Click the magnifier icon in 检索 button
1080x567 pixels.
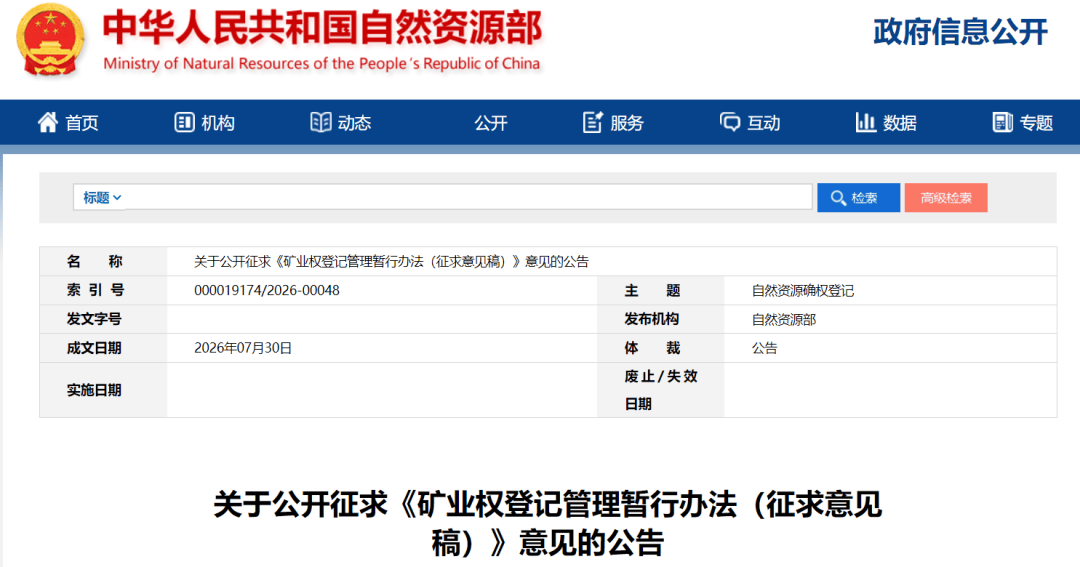point(838,198)
